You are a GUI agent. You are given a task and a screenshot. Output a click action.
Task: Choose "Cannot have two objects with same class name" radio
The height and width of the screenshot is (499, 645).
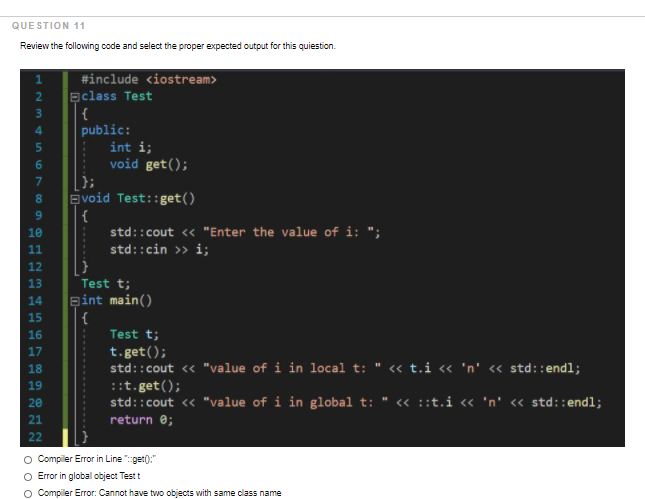(x=28, y=494)
